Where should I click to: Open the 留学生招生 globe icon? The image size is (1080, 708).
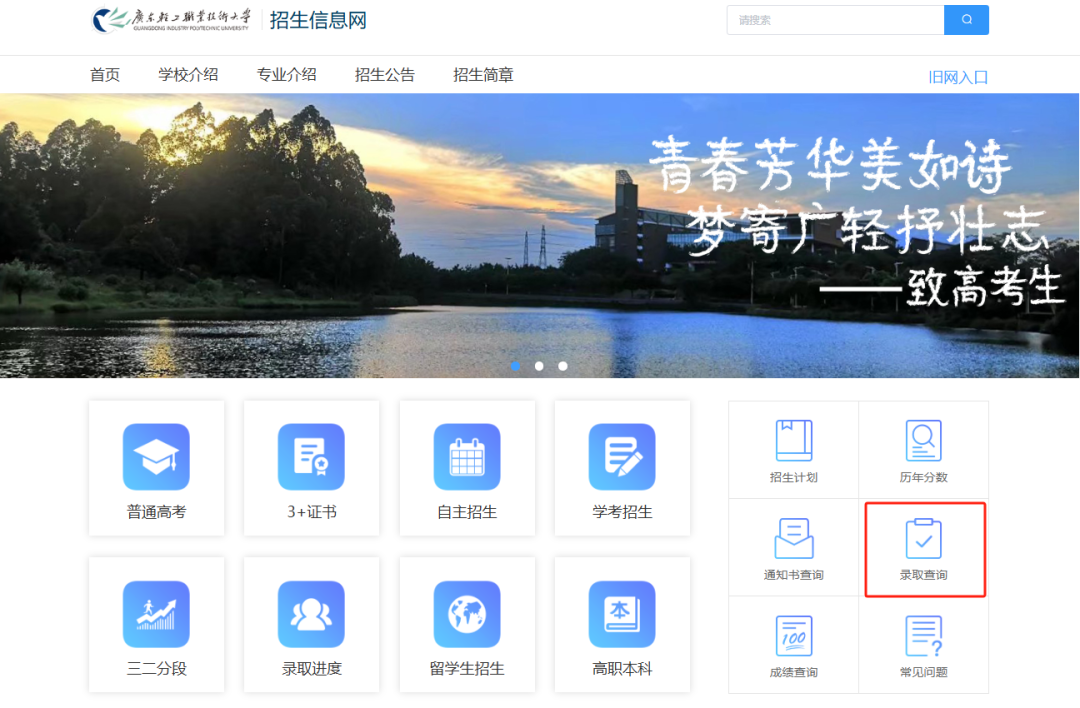(x=467, y=614)
